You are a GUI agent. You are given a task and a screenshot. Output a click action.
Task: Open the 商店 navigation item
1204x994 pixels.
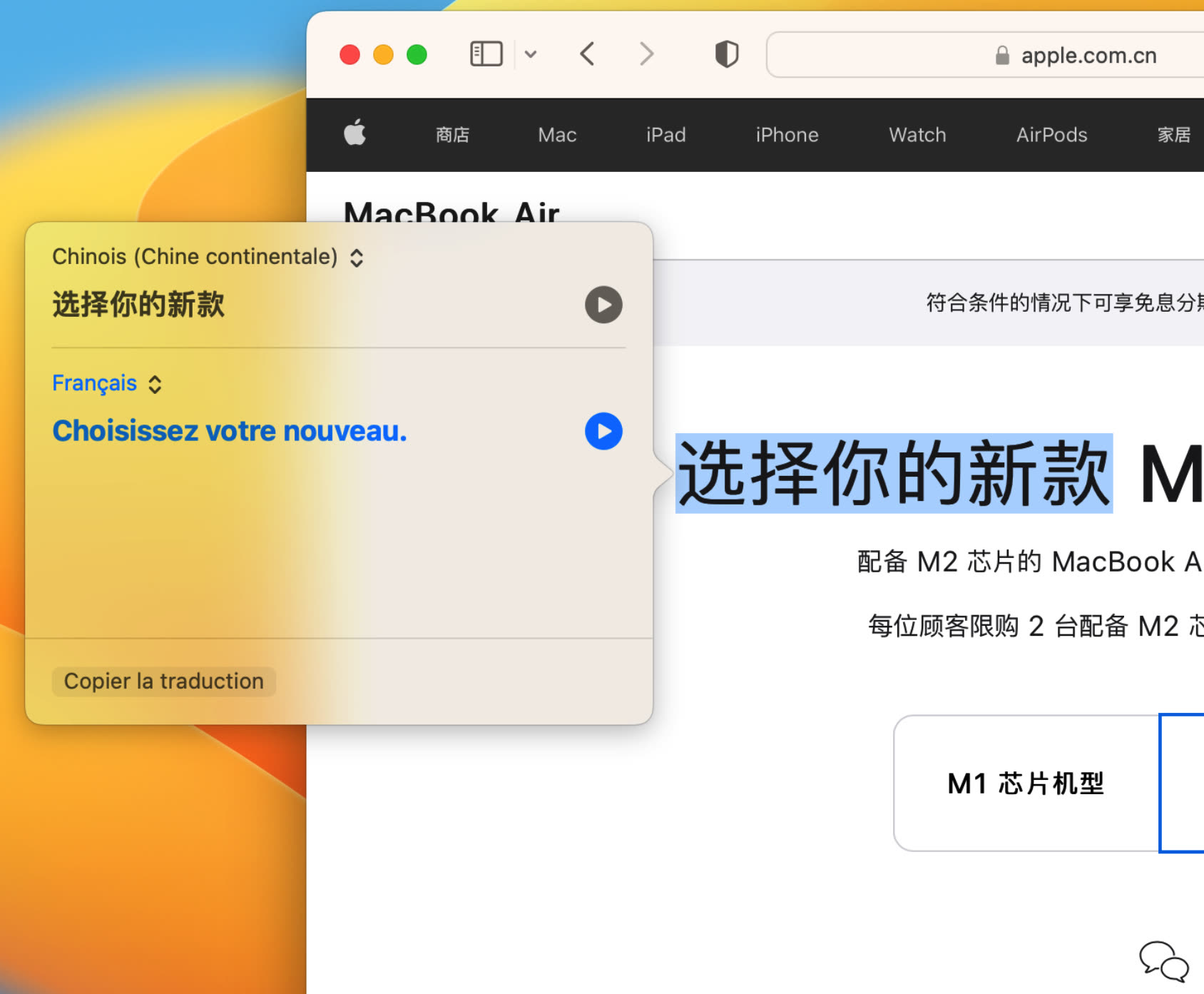point(453,135)
